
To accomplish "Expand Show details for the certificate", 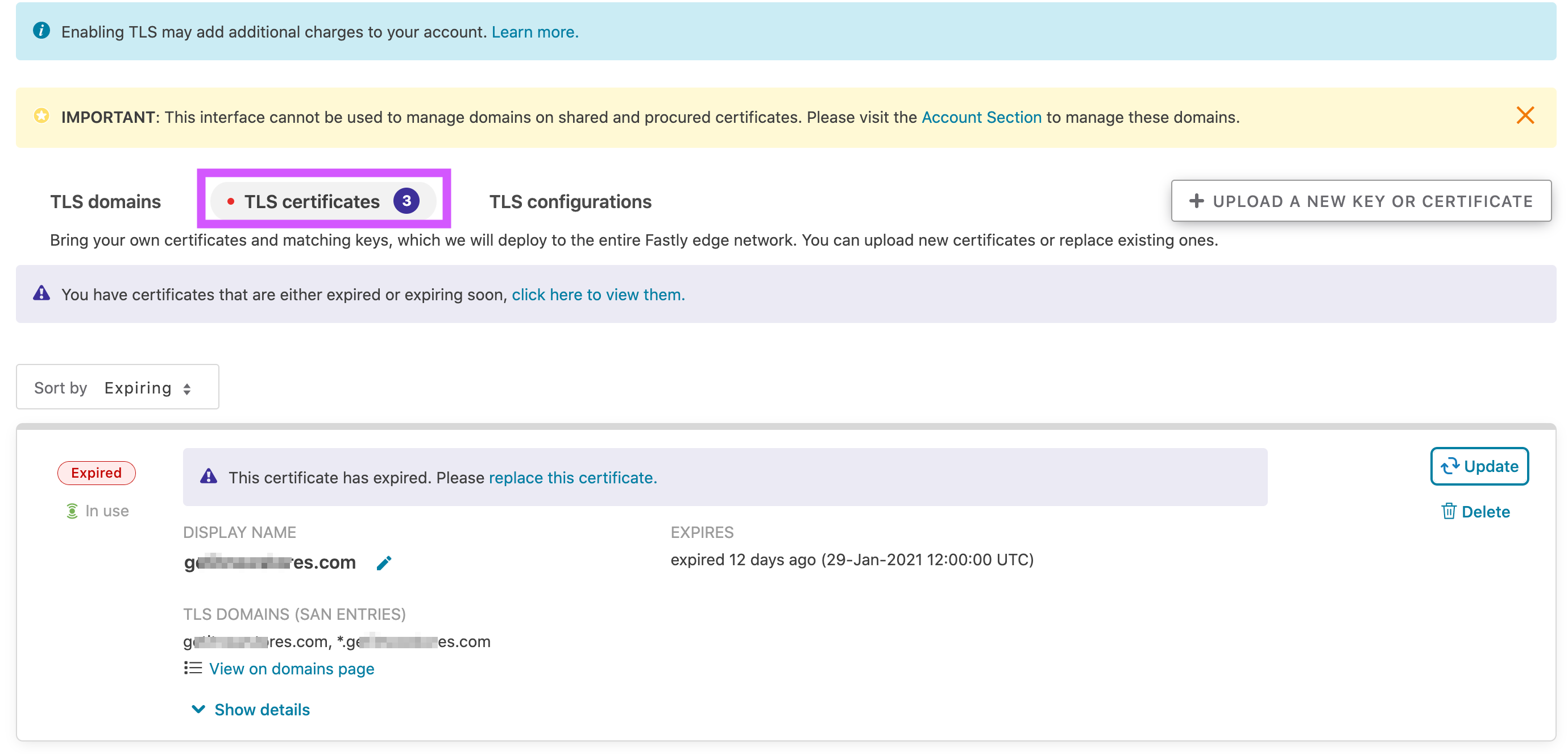I will (251, 709).
